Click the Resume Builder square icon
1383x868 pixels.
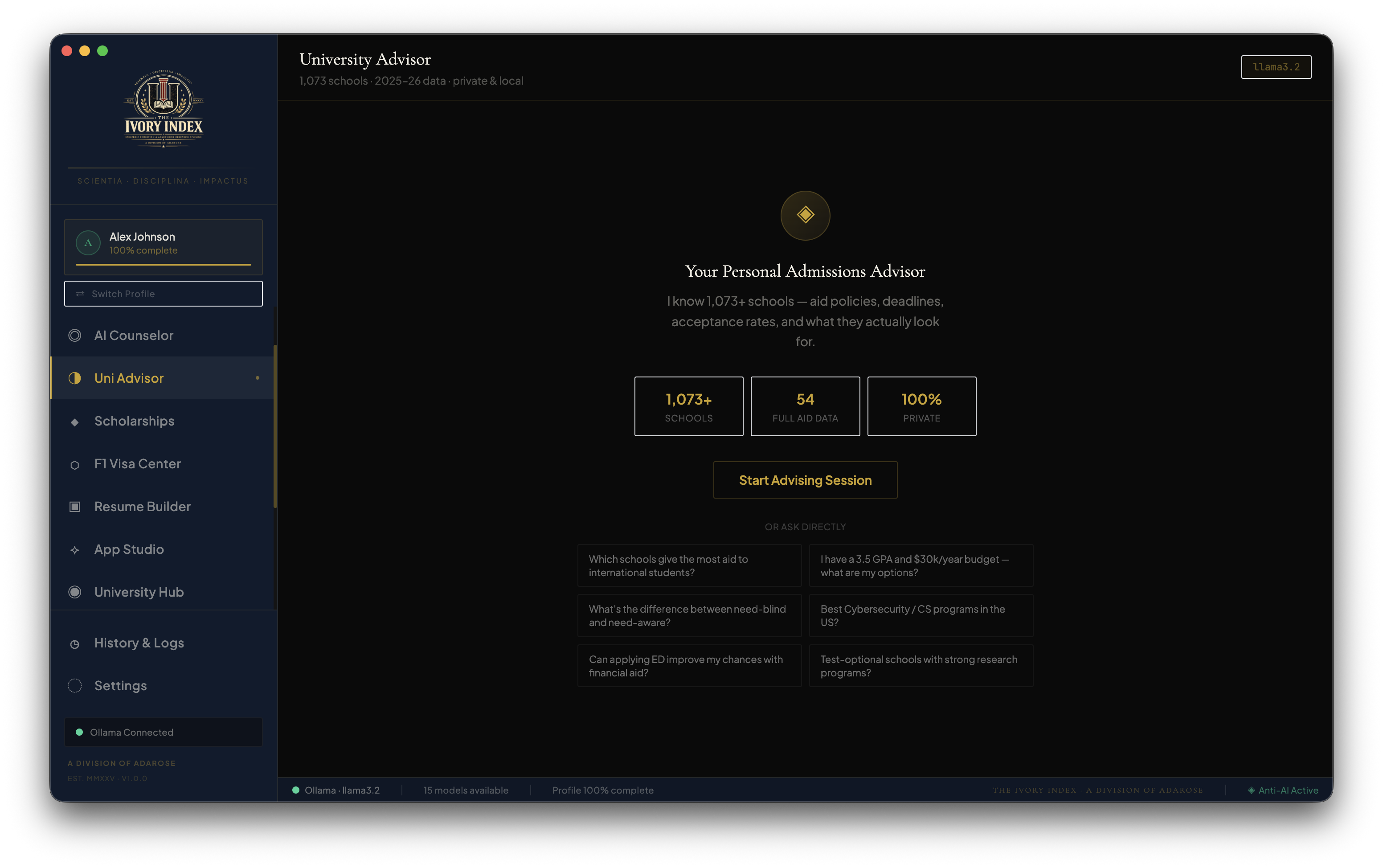(x=74, y=506)
